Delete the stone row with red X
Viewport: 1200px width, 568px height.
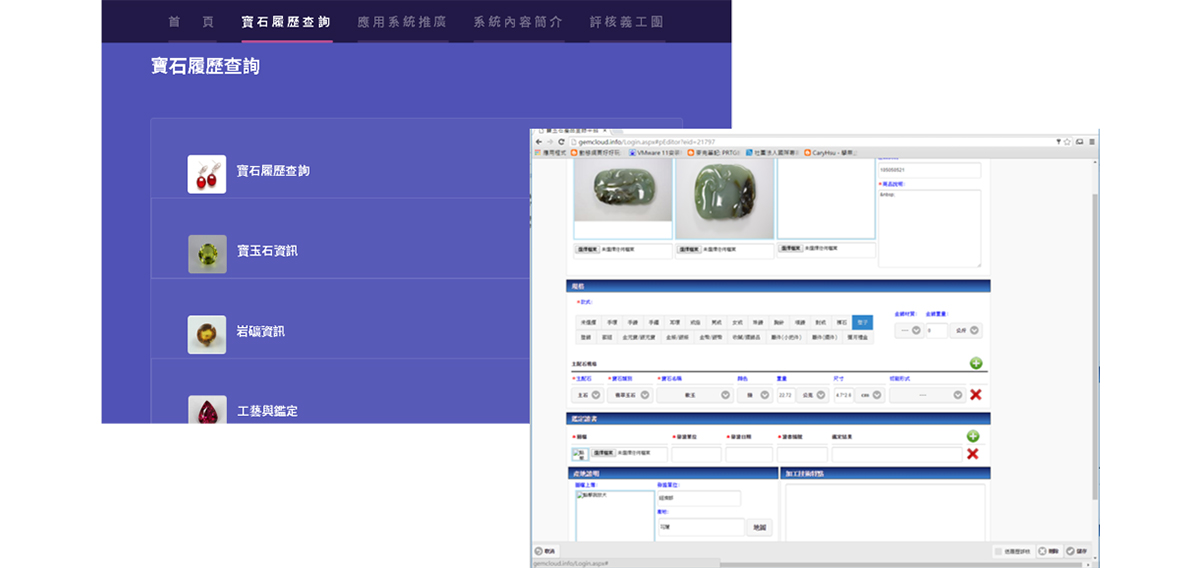(975, 395)
